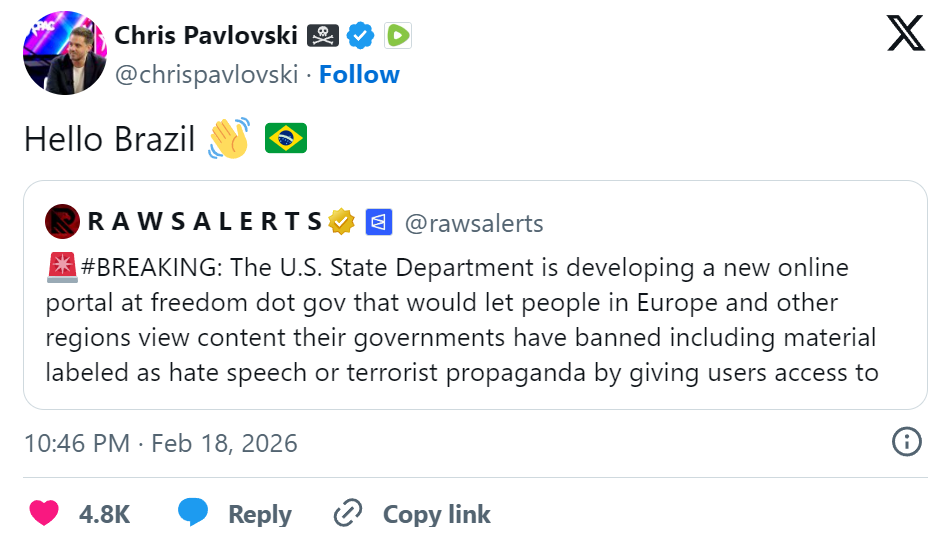Click the chain link copy icon
The height and width of the screenshot is (542, 947).
(347, 514)
